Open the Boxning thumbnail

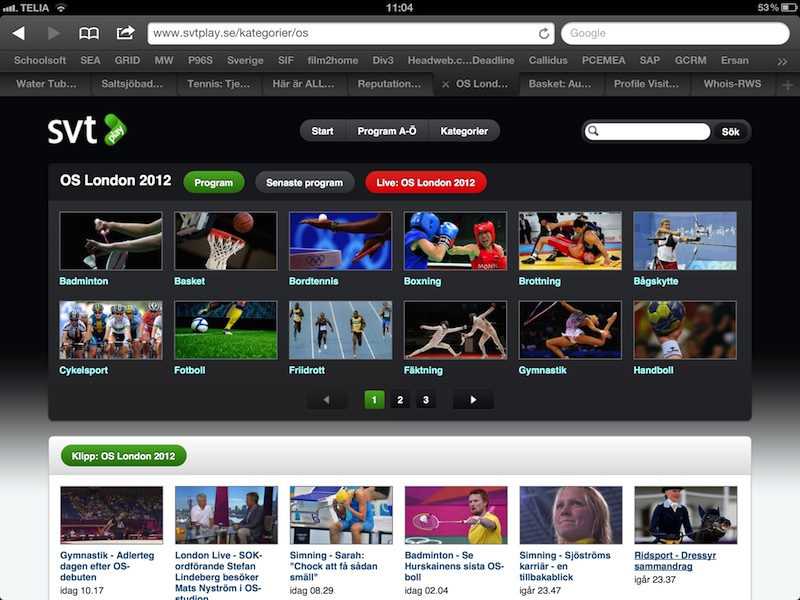coord(455,241)
